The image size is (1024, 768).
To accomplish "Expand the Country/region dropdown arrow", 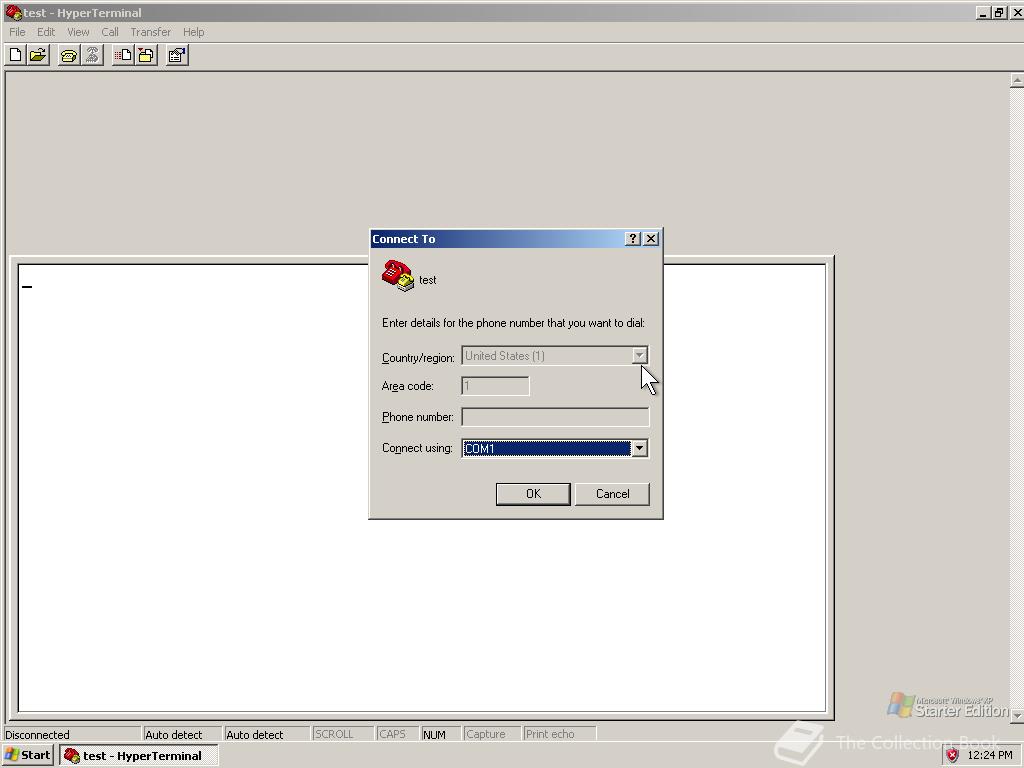I will click(639, 356).
